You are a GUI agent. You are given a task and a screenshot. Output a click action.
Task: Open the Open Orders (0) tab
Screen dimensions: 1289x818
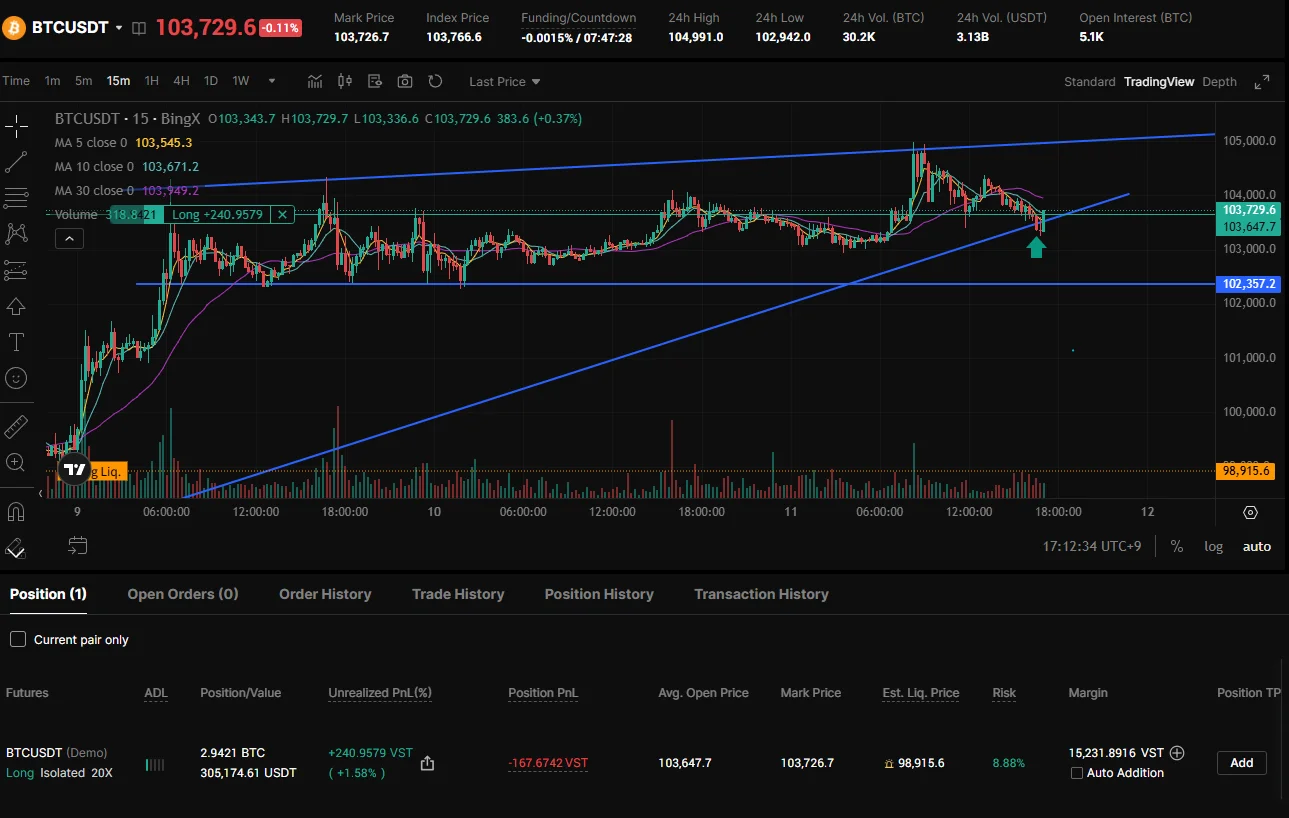click(183, 594)
